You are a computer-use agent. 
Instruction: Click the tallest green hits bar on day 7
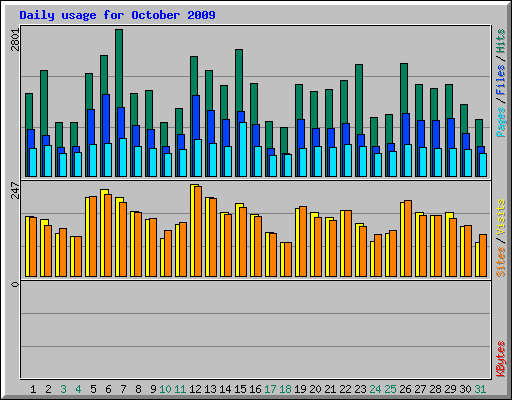pos(119,67)
